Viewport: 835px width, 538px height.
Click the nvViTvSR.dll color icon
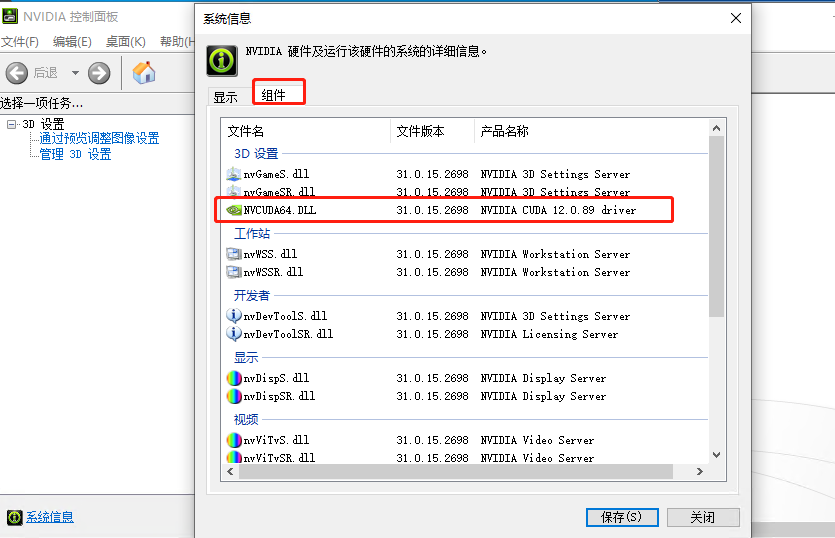point(234,457)
